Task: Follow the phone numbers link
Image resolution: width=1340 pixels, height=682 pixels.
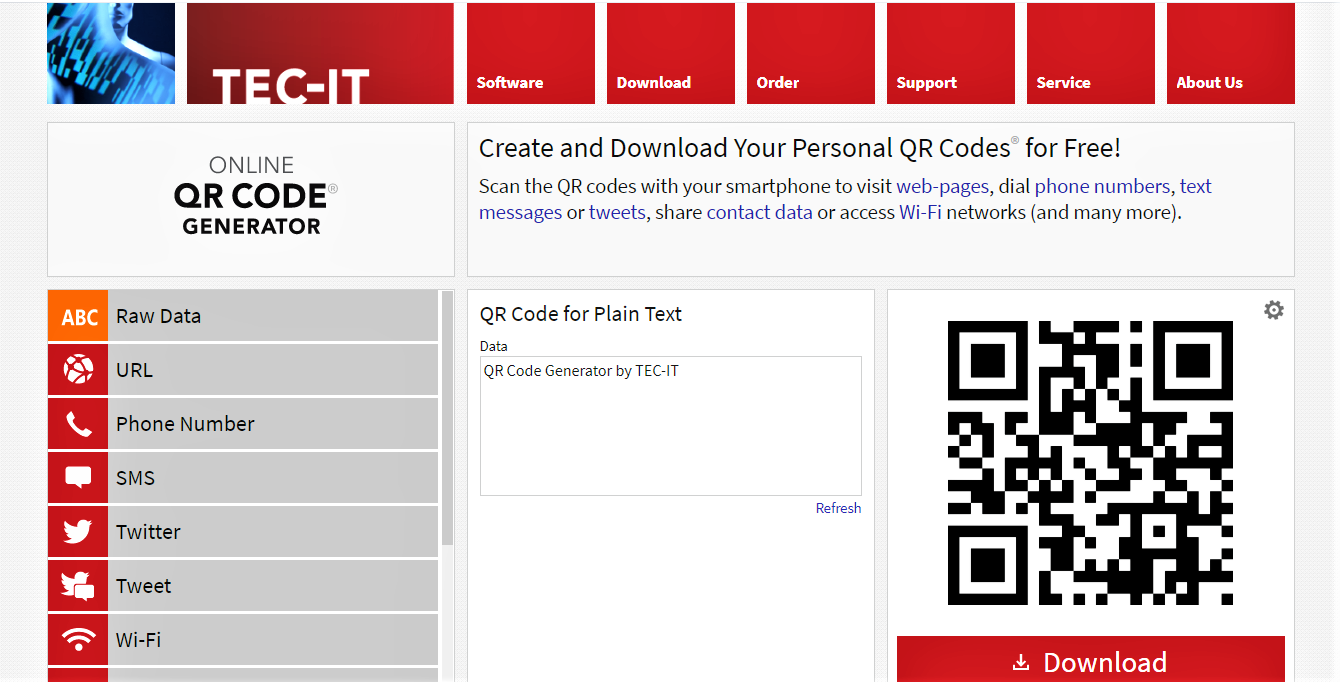Action: [1102, 187]
